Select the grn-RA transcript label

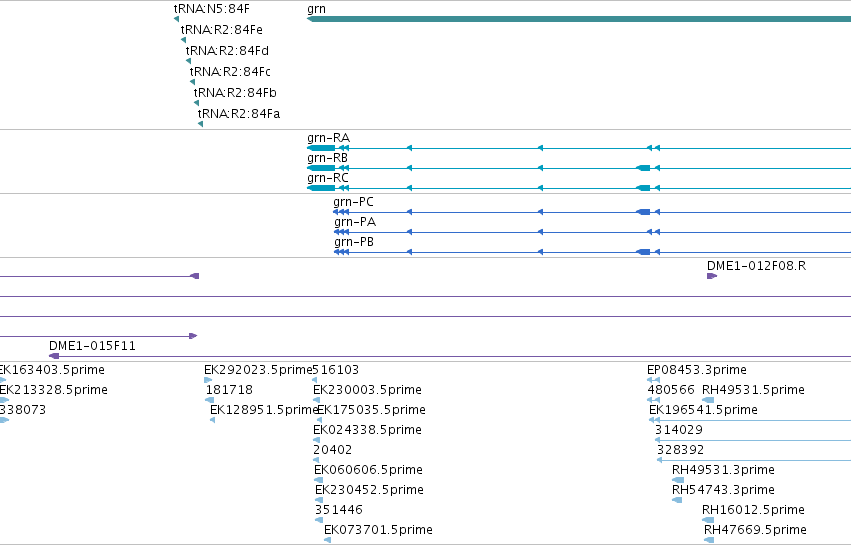click(x=328, y=138)
